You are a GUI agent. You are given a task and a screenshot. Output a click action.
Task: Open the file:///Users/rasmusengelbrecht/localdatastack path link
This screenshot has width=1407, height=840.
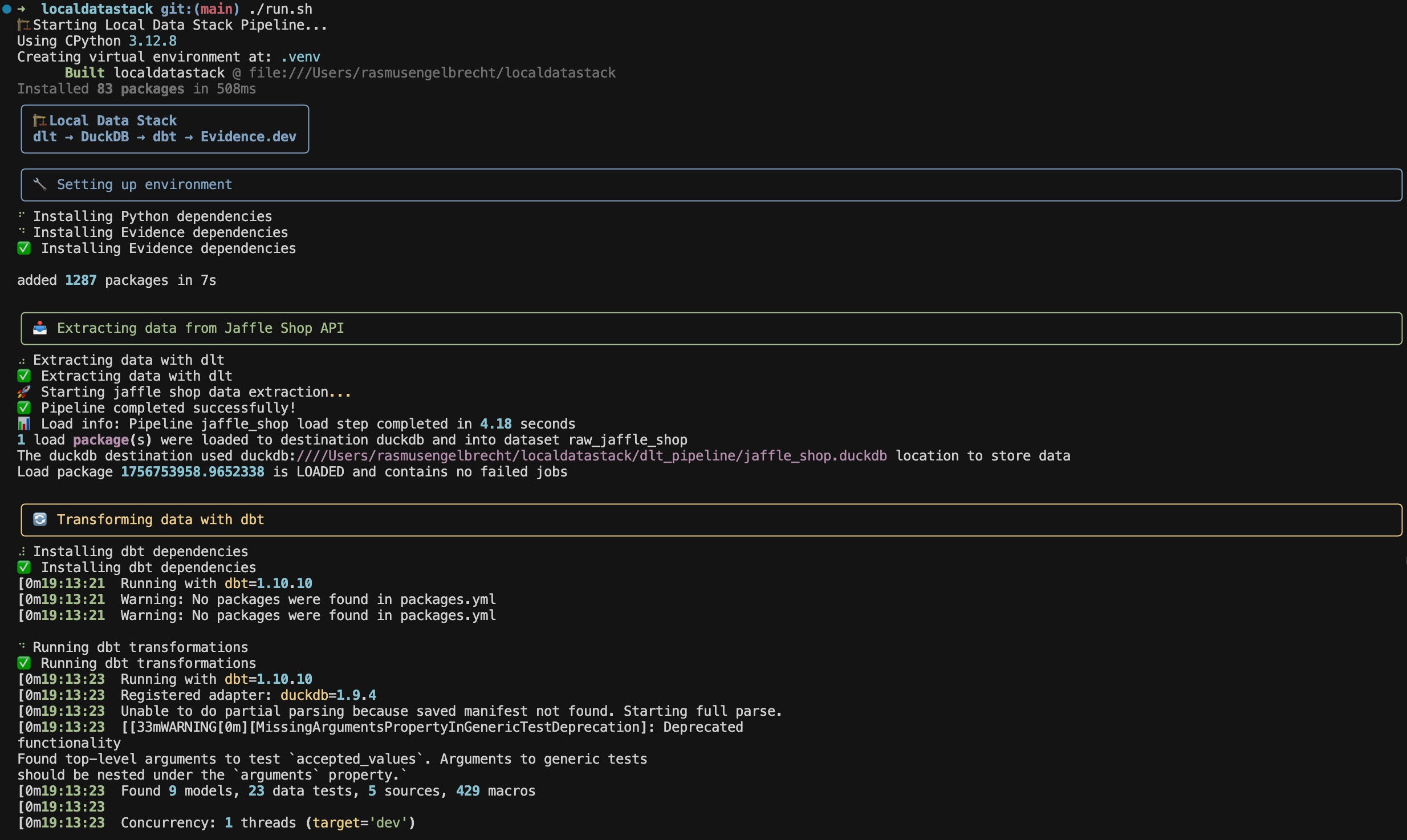(x=432, y=73)
